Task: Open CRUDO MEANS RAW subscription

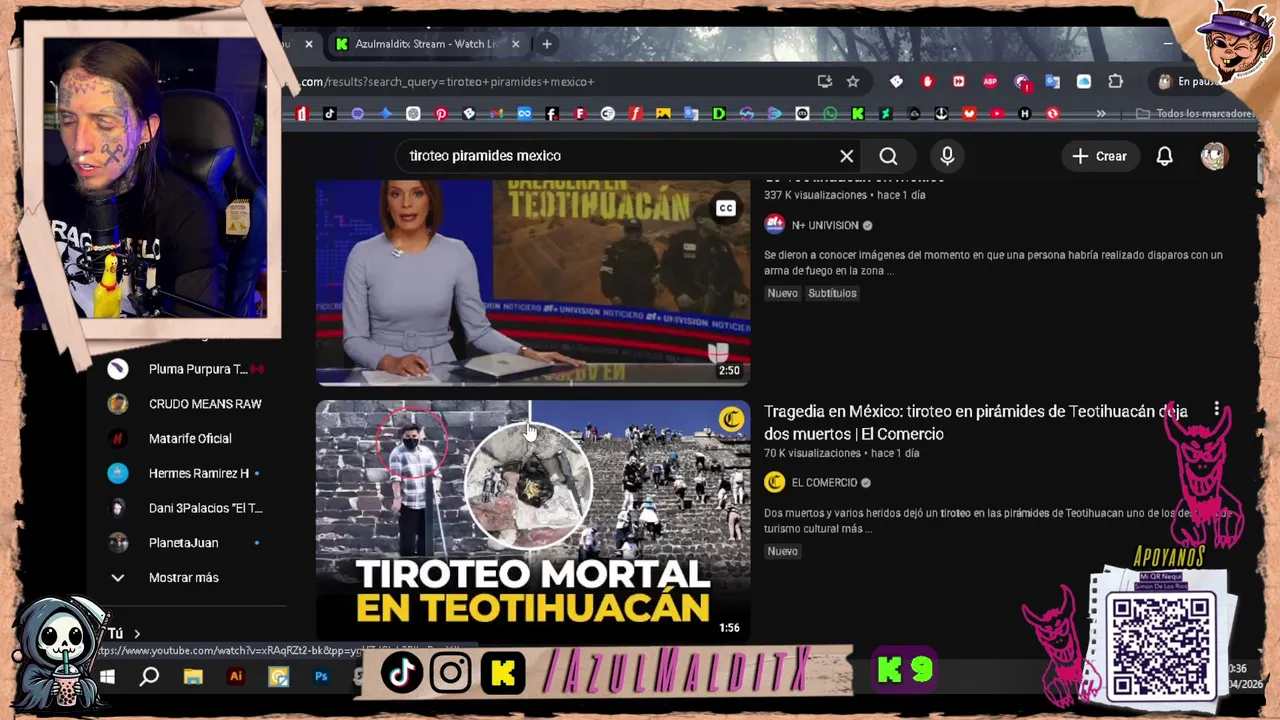Action: coord(185,404)
